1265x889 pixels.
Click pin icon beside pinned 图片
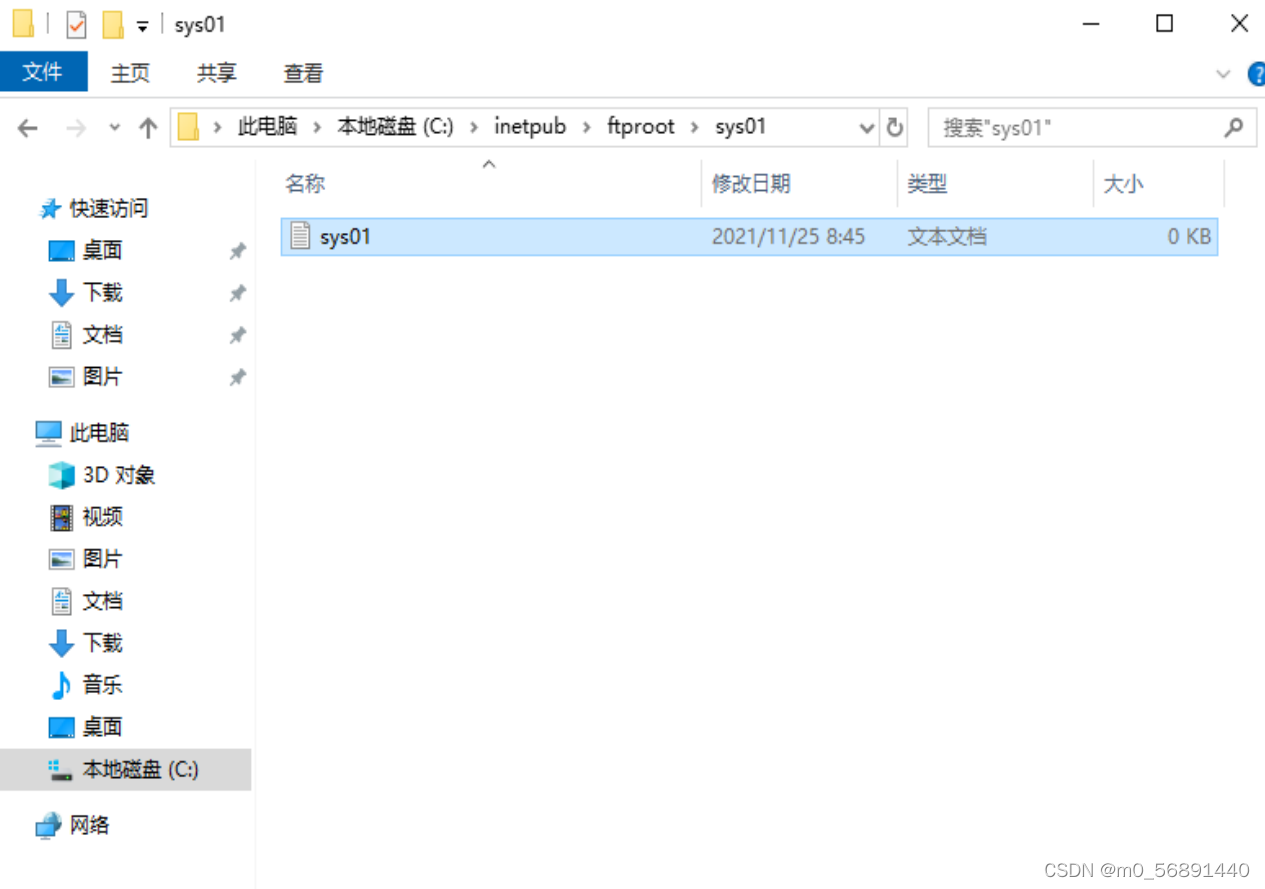click(x=237, y=377)
